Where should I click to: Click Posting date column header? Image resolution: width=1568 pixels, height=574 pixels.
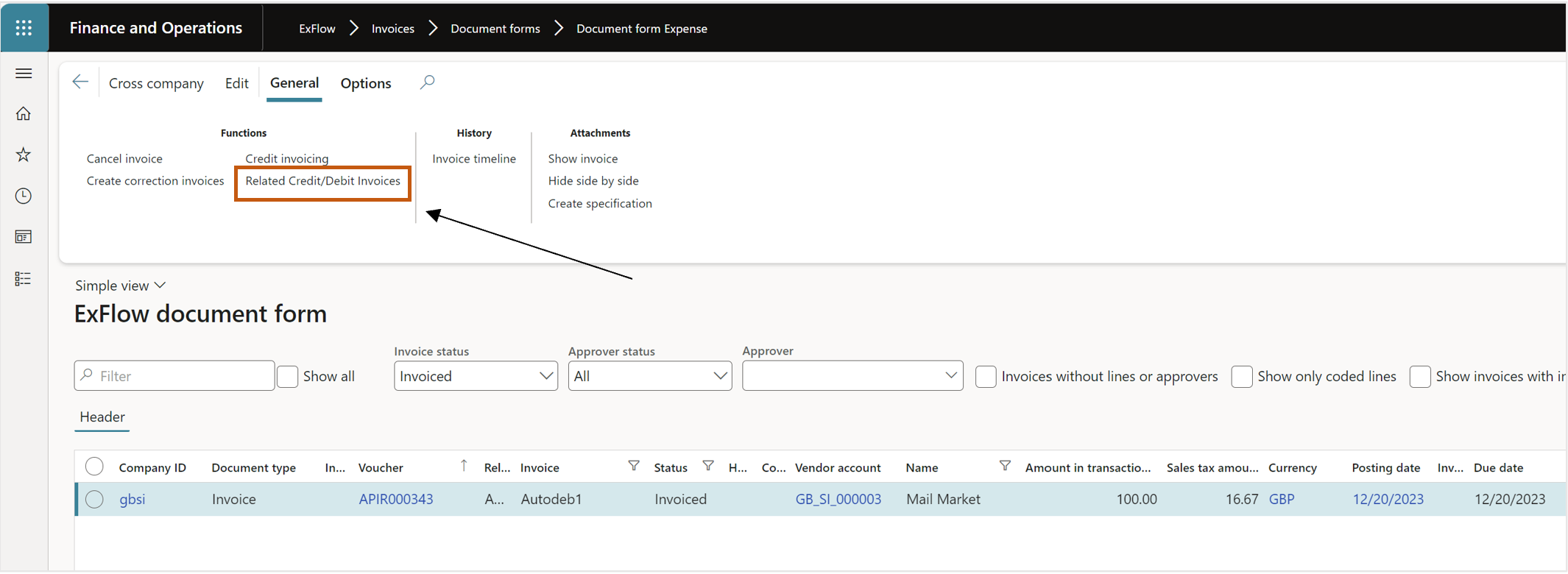coord(1386,467)
